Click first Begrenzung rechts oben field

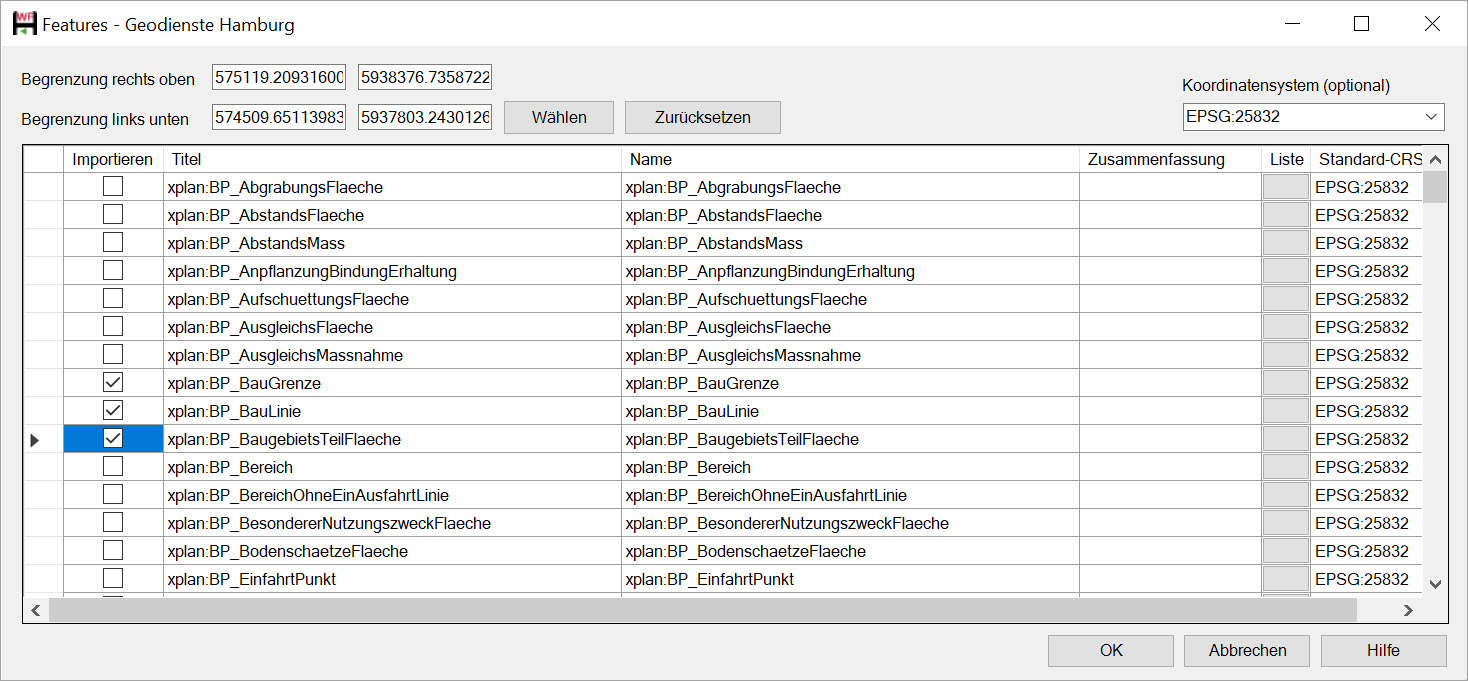(278, 78)
